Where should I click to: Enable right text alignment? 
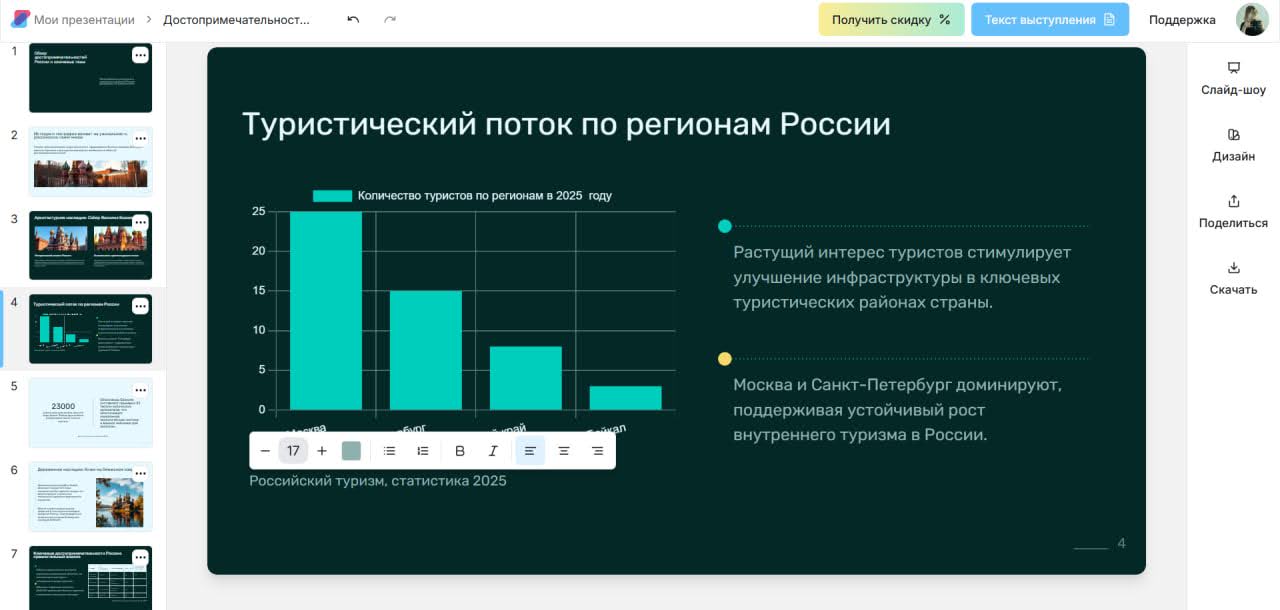[x=597, y=450]
